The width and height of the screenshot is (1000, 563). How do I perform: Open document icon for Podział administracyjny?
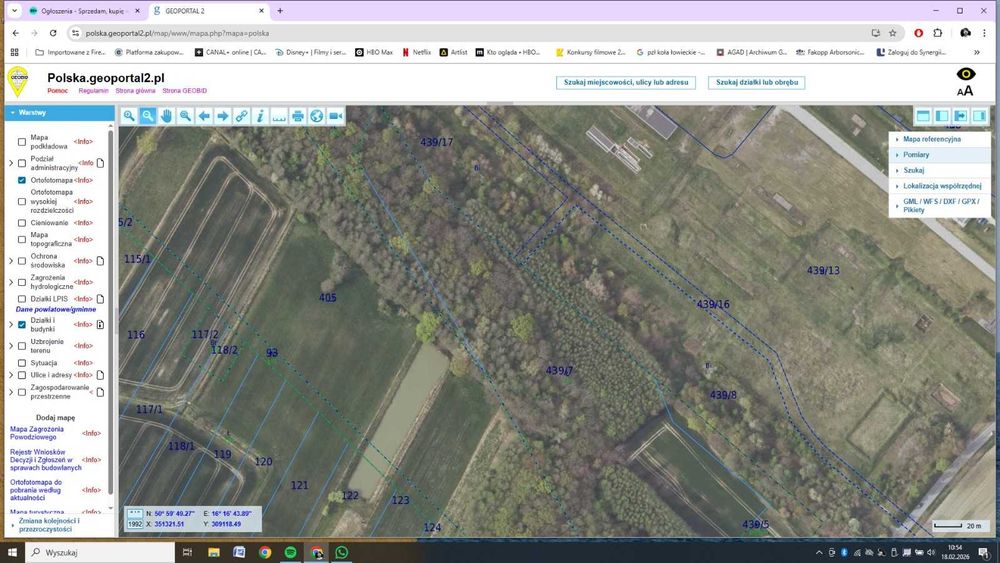tap(100, 163)
